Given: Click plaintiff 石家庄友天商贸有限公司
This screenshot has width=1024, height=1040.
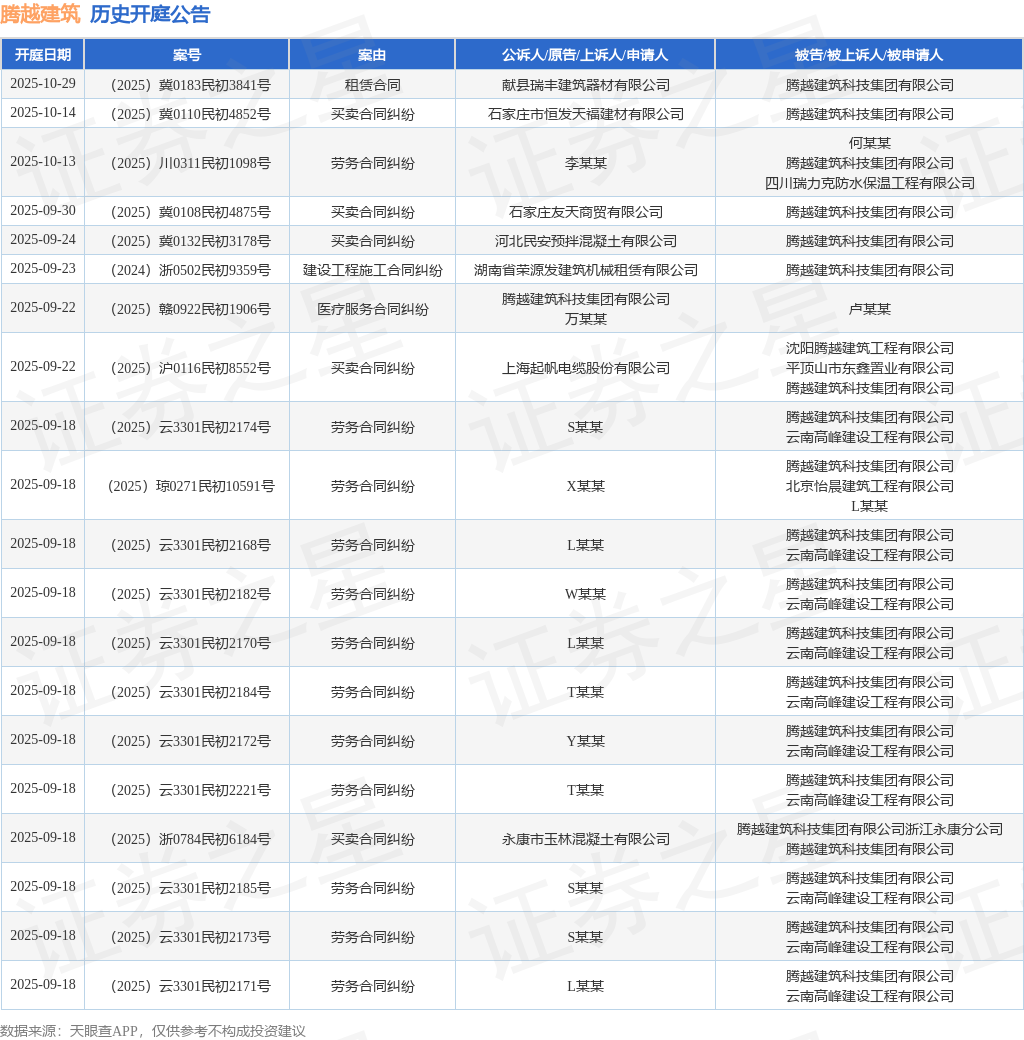Looking at the screenshot, I should click(x=585, y=212).
